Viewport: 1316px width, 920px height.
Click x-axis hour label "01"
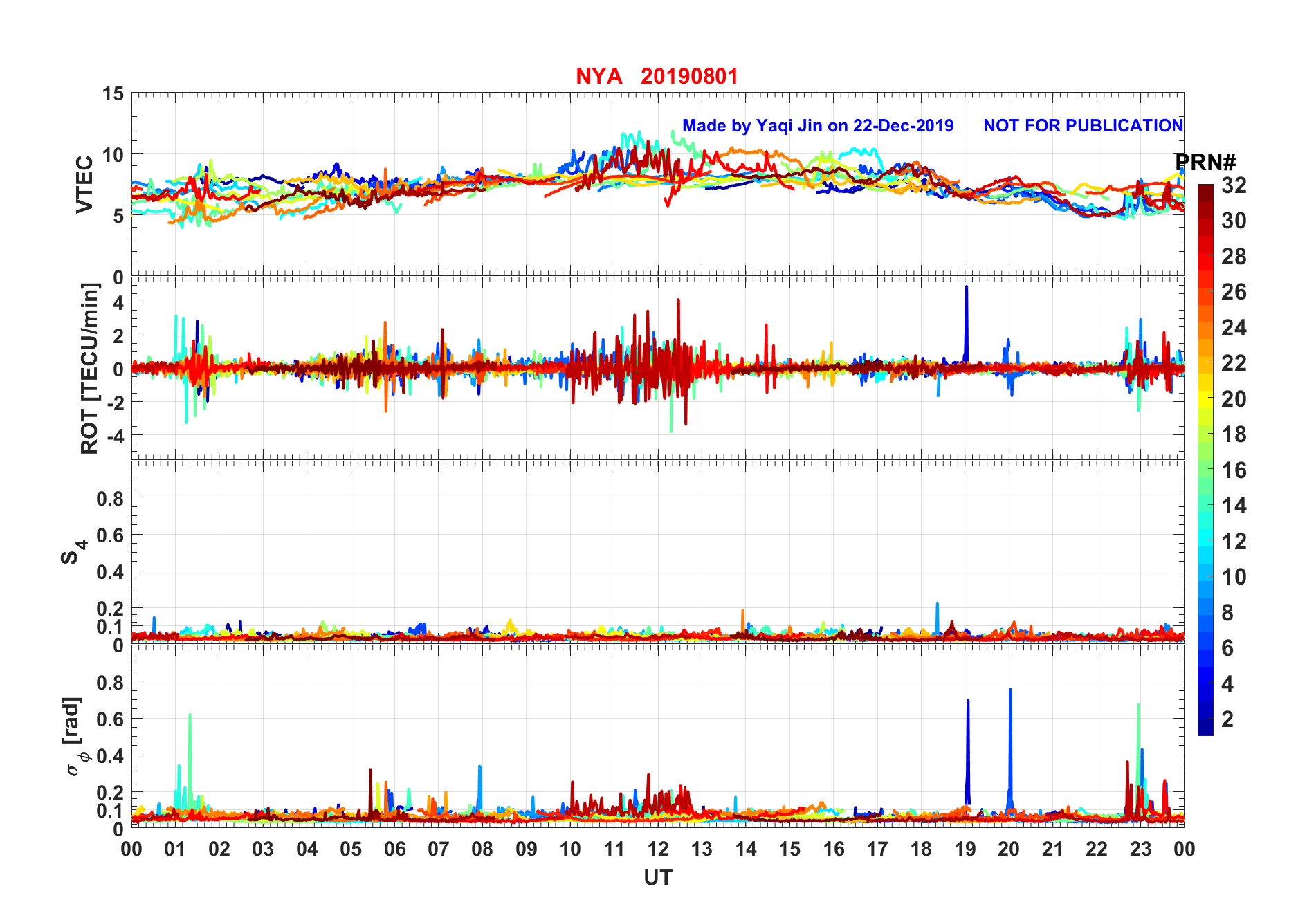(175, 849)
